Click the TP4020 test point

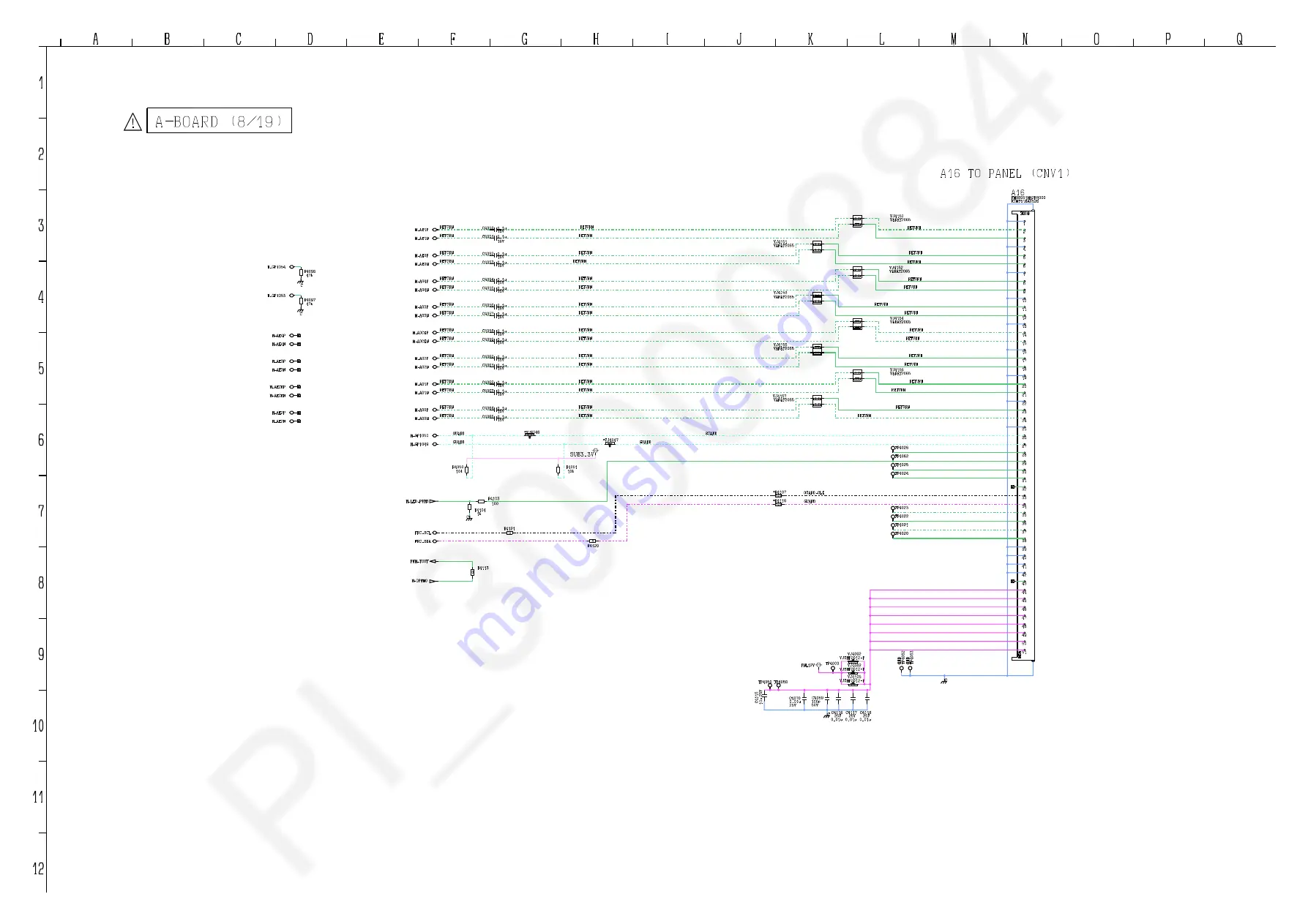pos(894,534)
